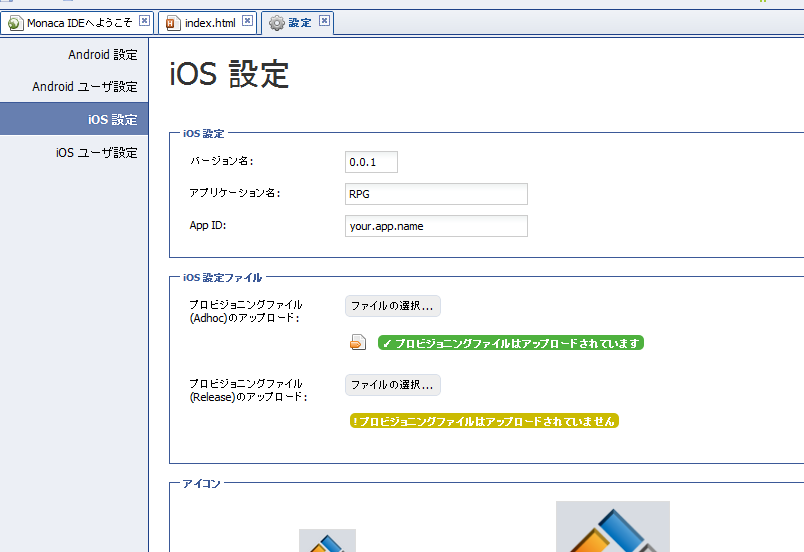Click the アプリケーション名 field containing RPG
804x552 pixels.
[436, 194]
